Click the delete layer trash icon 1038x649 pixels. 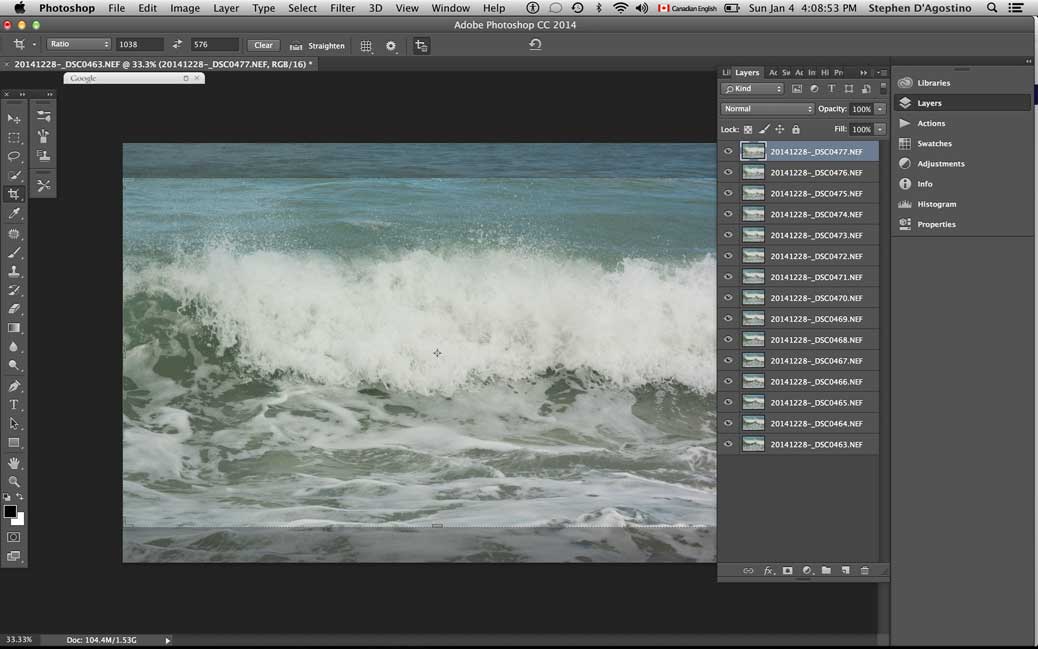point(865,571)
